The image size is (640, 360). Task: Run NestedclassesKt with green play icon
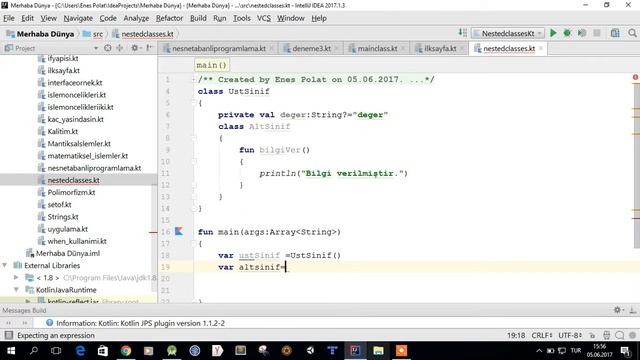tap(553, 33)
